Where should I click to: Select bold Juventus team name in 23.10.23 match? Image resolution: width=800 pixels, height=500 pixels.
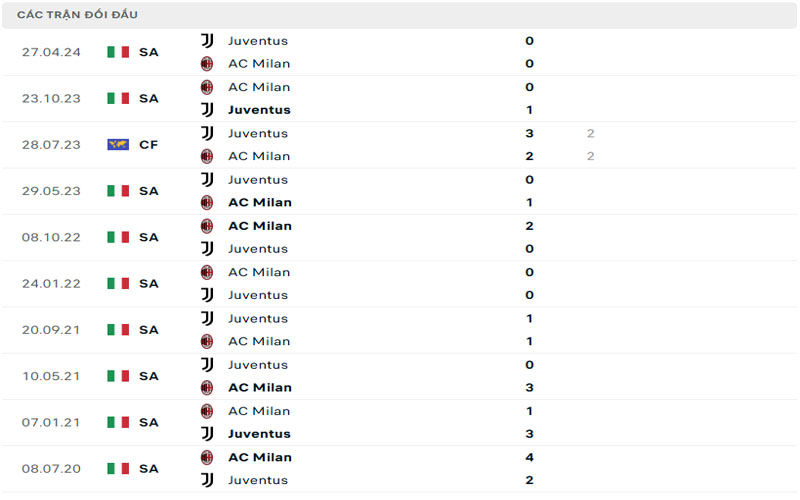[x=259, y=110]
